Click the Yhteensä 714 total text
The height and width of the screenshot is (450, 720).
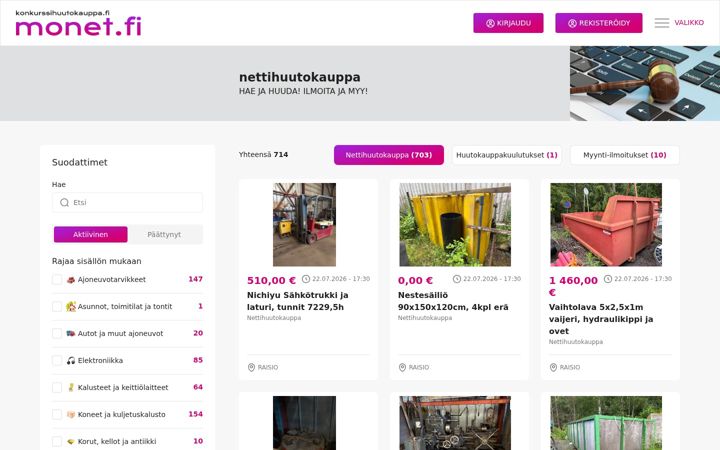pyautogui.click(x=264, y=155)
